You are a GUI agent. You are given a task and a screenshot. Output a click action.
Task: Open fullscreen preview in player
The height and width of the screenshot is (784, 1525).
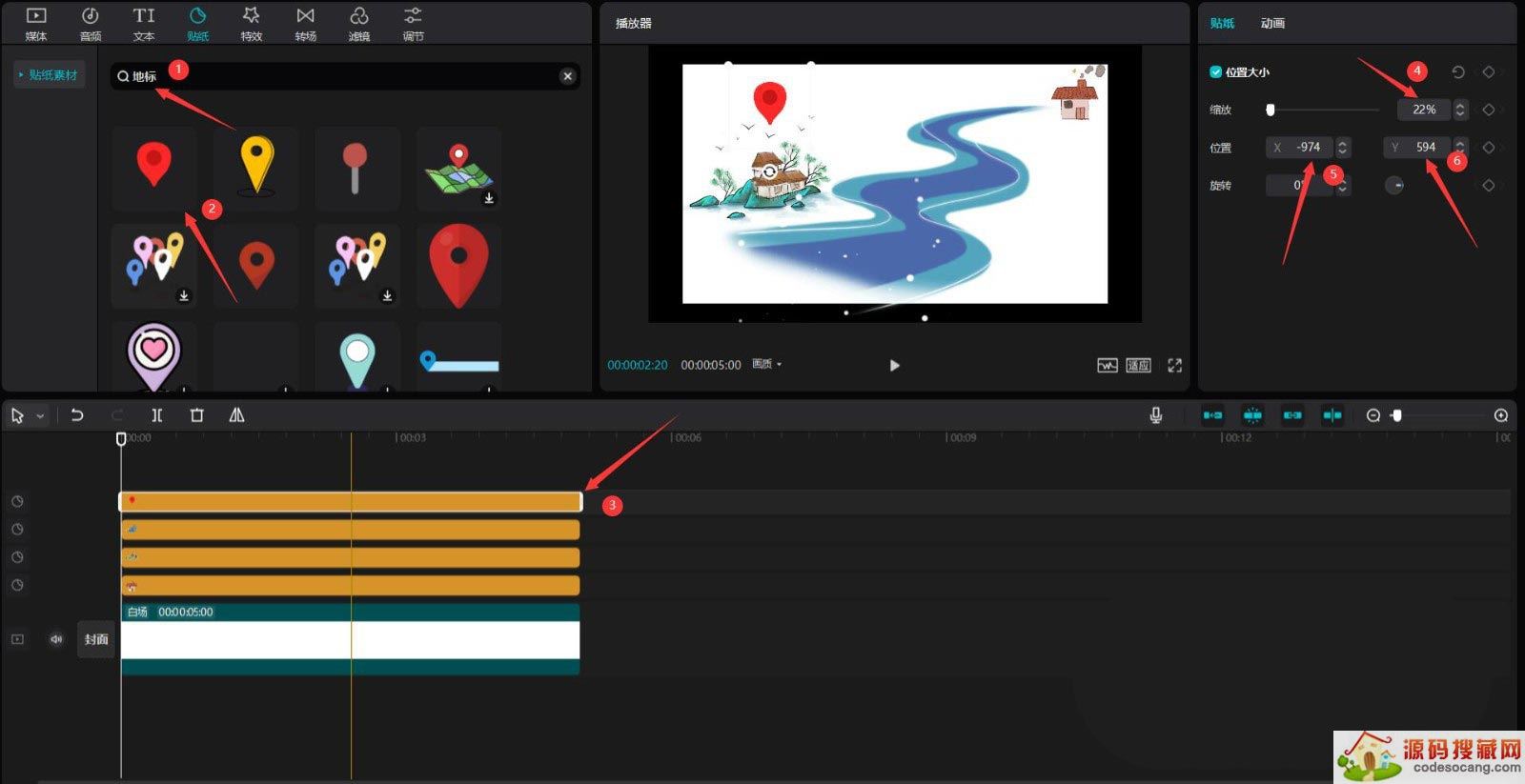tap(1174, 365)
